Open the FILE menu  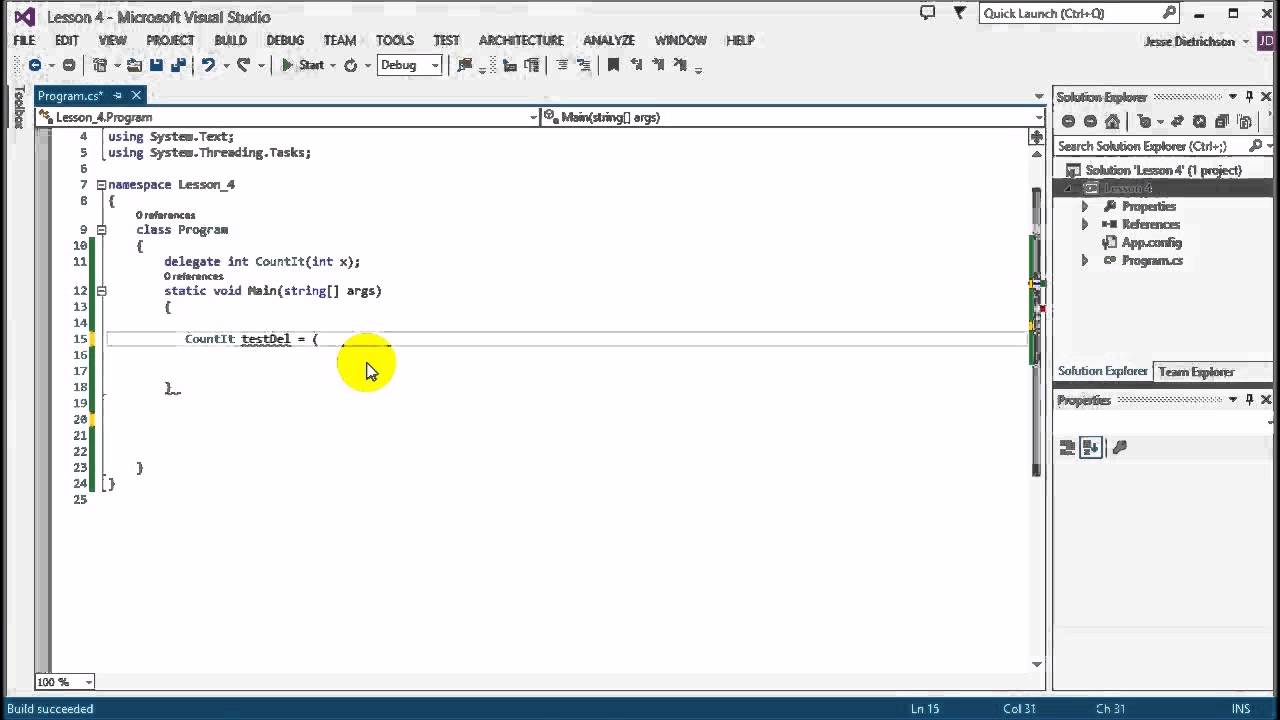tap(24, 40)
